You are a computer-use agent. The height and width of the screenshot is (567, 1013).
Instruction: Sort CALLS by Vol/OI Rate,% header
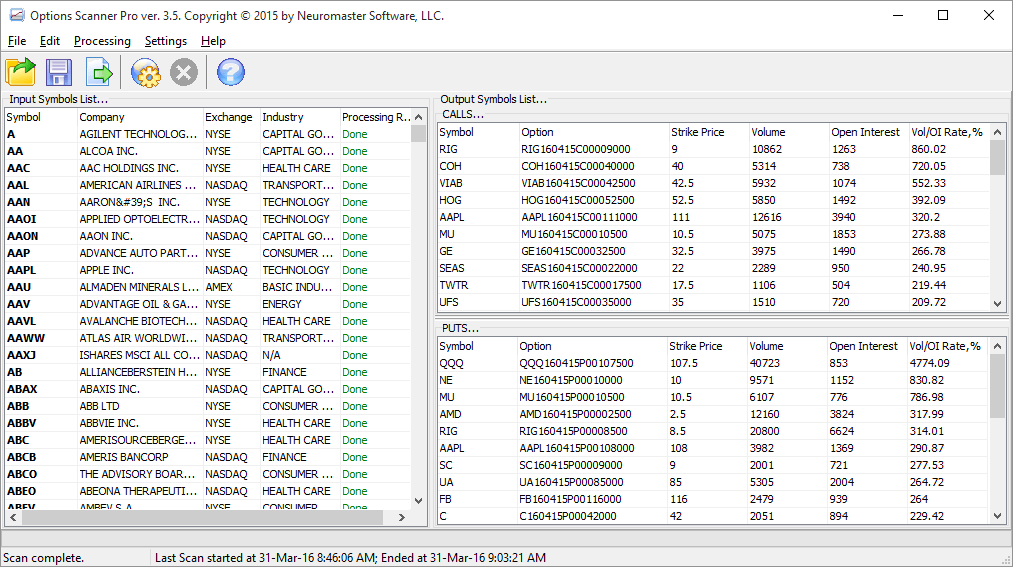(948, 132)
